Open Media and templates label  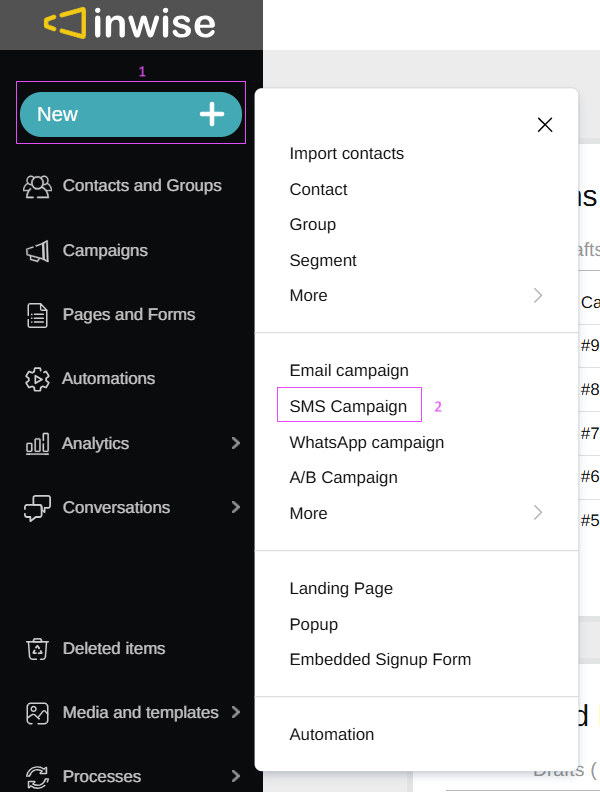coord(140,712)
